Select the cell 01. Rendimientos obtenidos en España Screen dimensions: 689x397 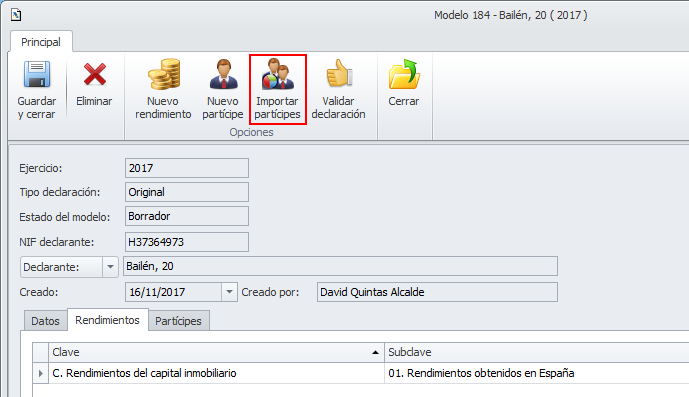coord(537,373)
